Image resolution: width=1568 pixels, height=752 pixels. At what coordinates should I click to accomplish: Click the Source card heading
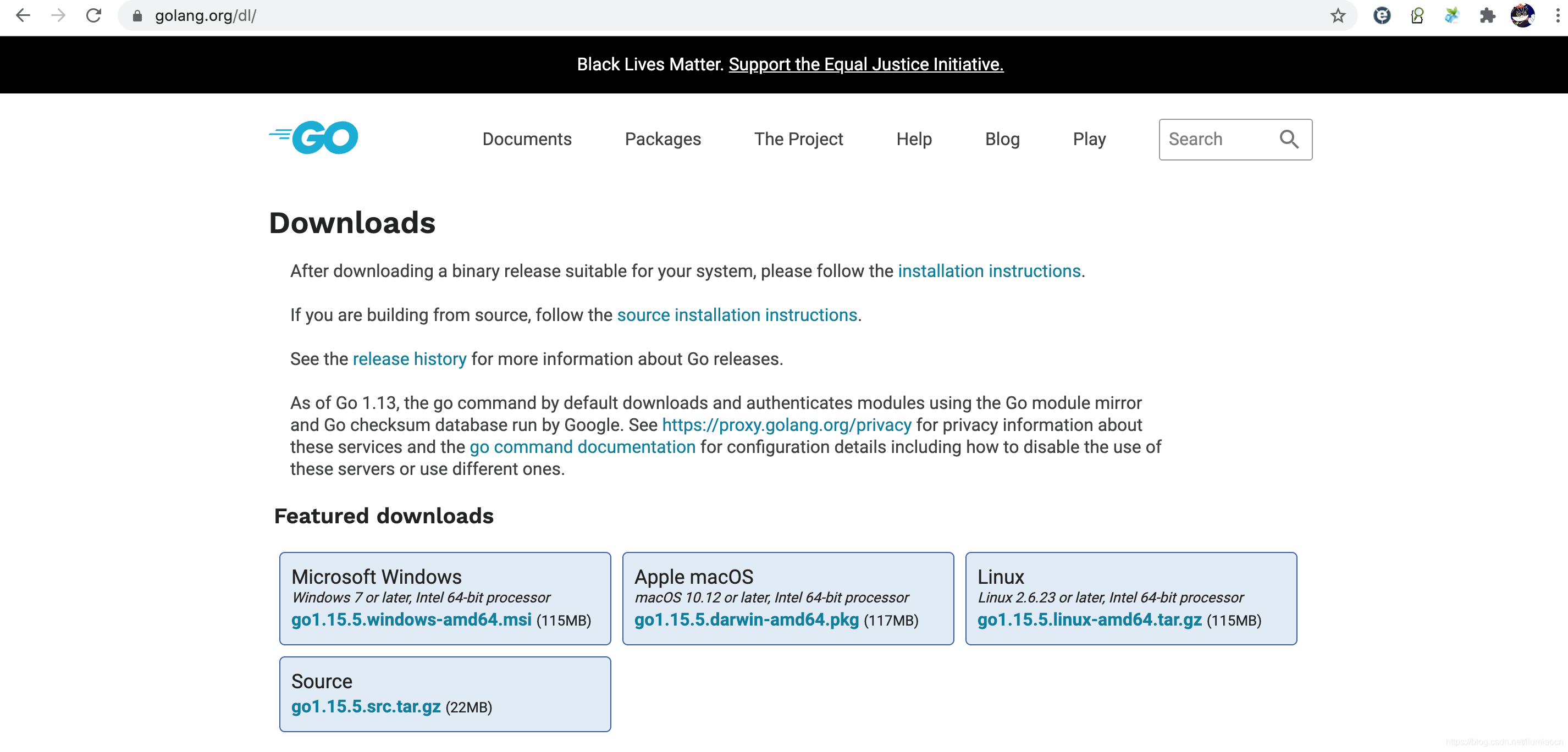[x=322, y=681]
